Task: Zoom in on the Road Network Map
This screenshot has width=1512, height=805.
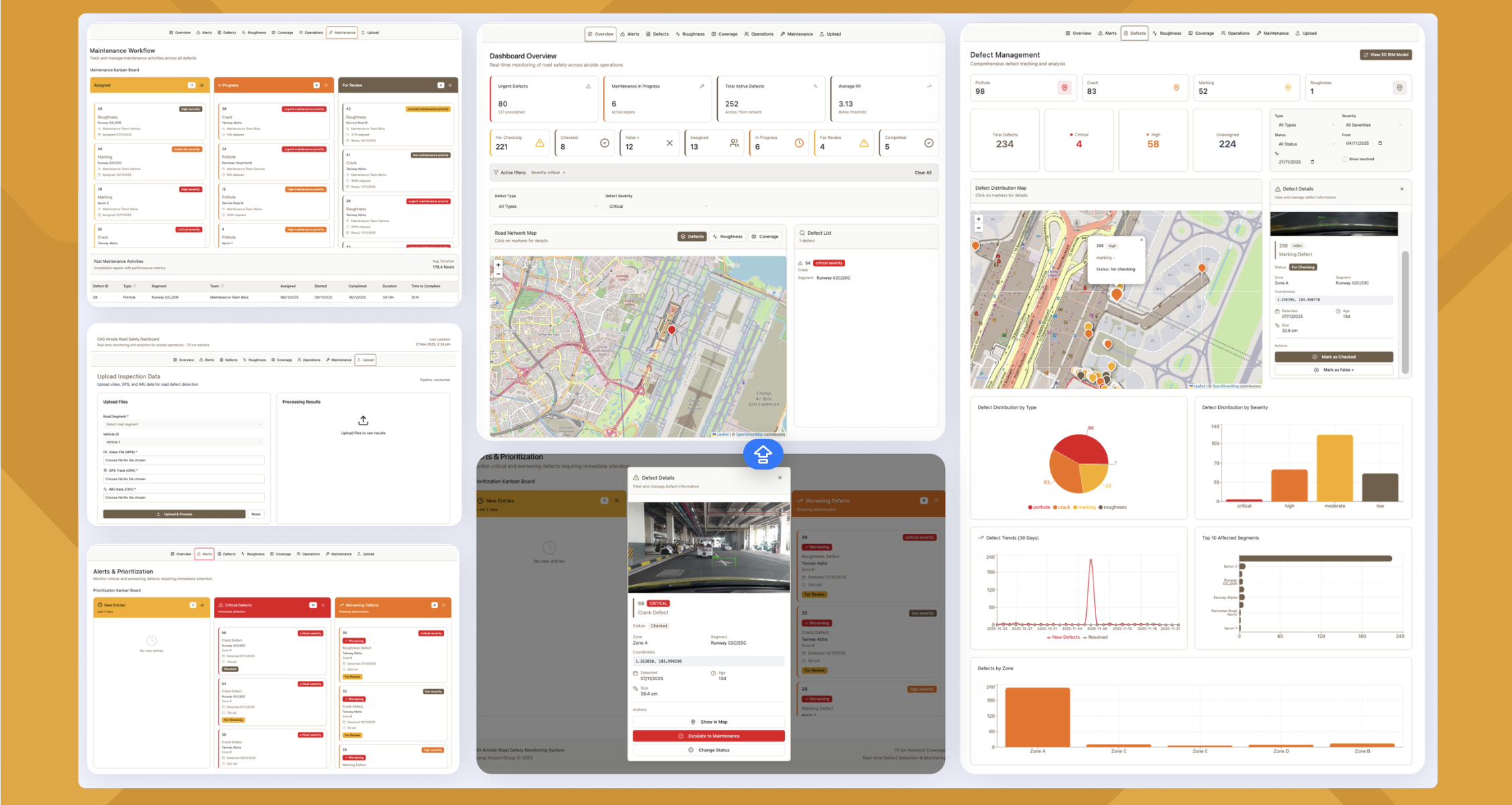Action: (498, 265)
